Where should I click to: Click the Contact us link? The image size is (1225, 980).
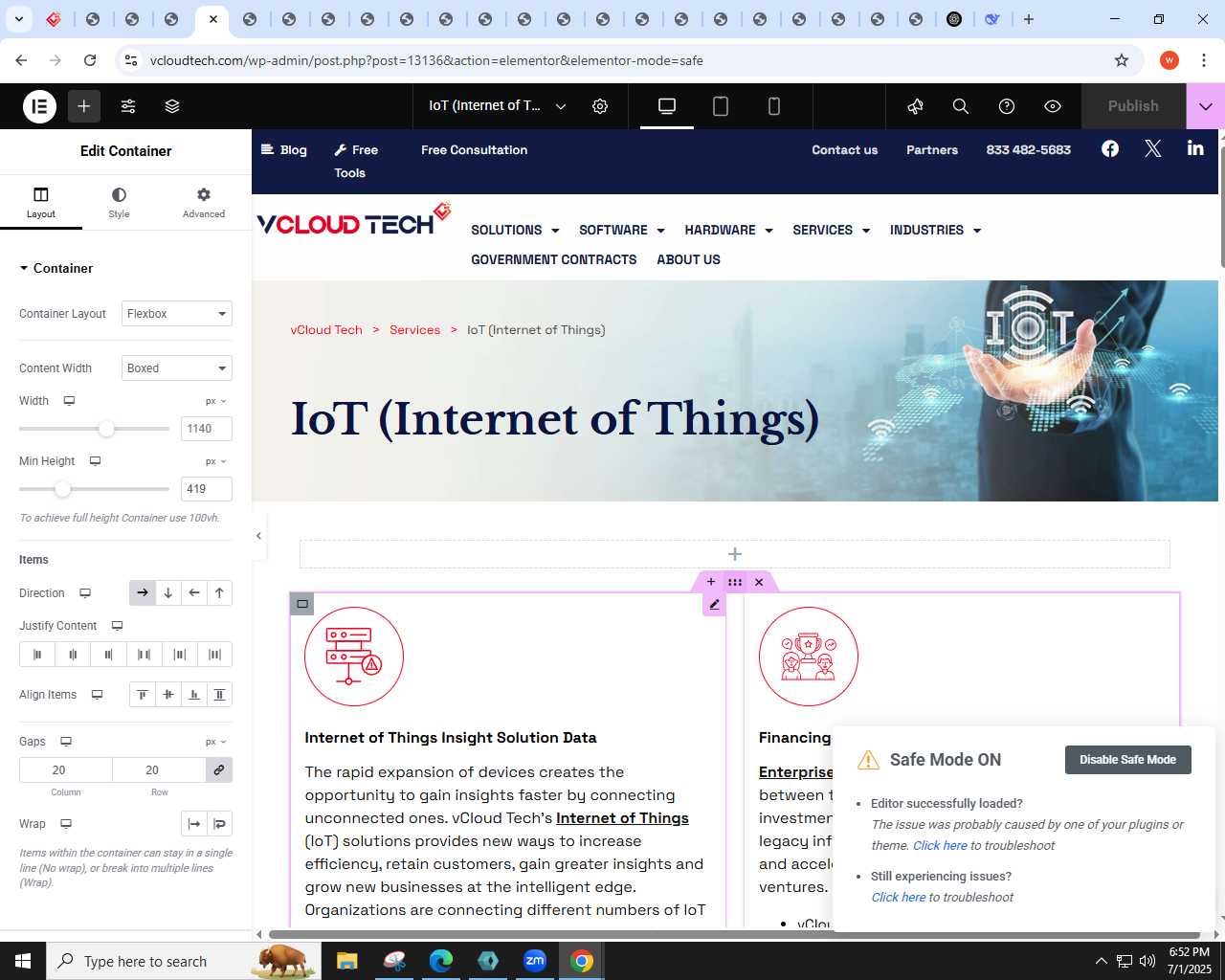click(x=844, y=150)
